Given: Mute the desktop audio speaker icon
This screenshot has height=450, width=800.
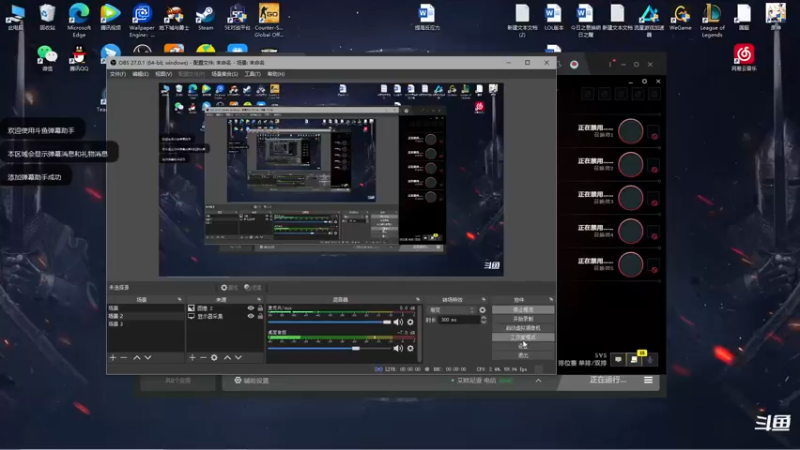Looking at the screenshot, I should 398,348.
